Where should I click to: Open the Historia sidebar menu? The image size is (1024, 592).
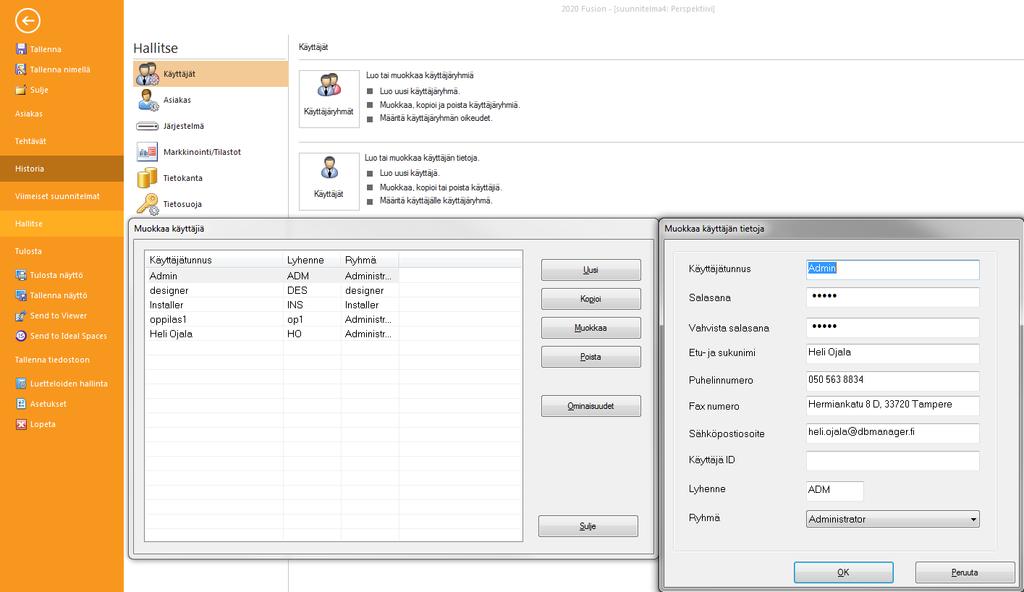click(61, 169)
